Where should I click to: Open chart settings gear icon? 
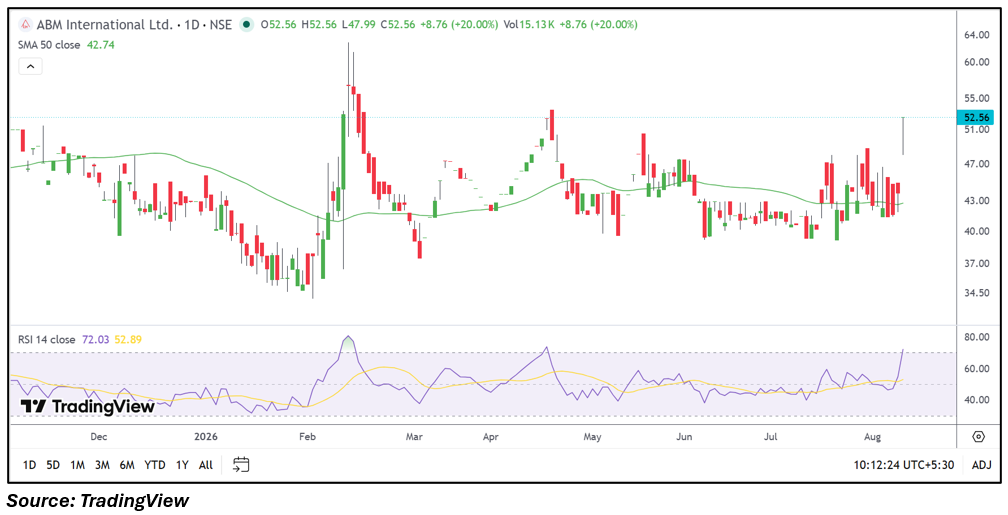pos(978,437)
